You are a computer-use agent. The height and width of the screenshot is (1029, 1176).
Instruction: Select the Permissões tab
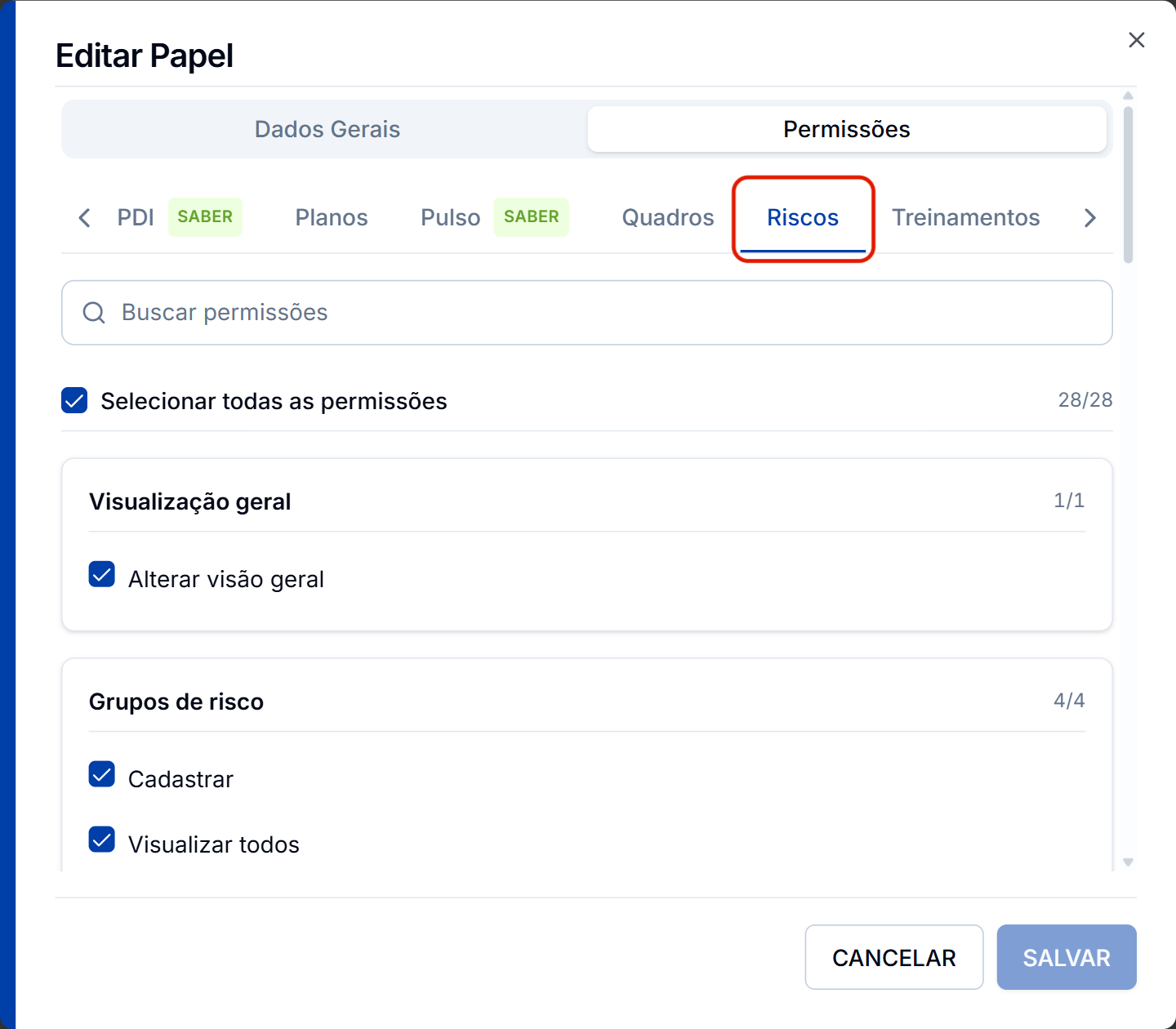tap(847, 129)
